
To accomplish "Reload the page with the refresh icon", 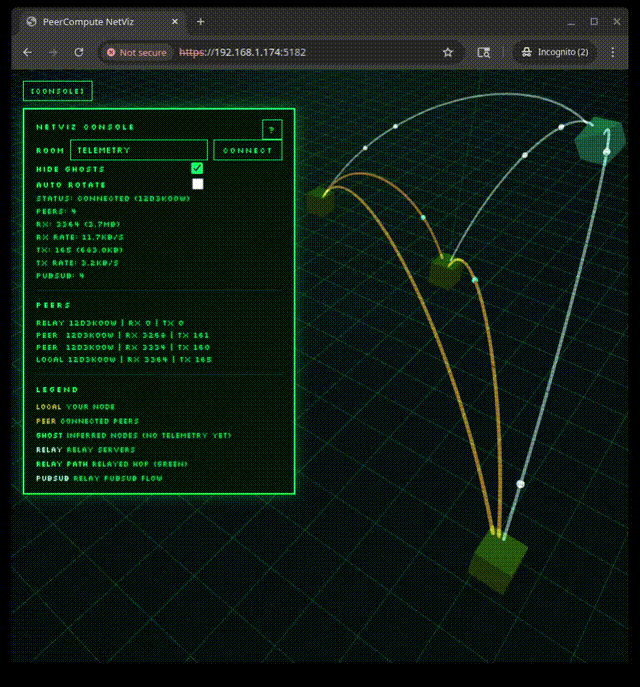I will [x=79, y=53].
